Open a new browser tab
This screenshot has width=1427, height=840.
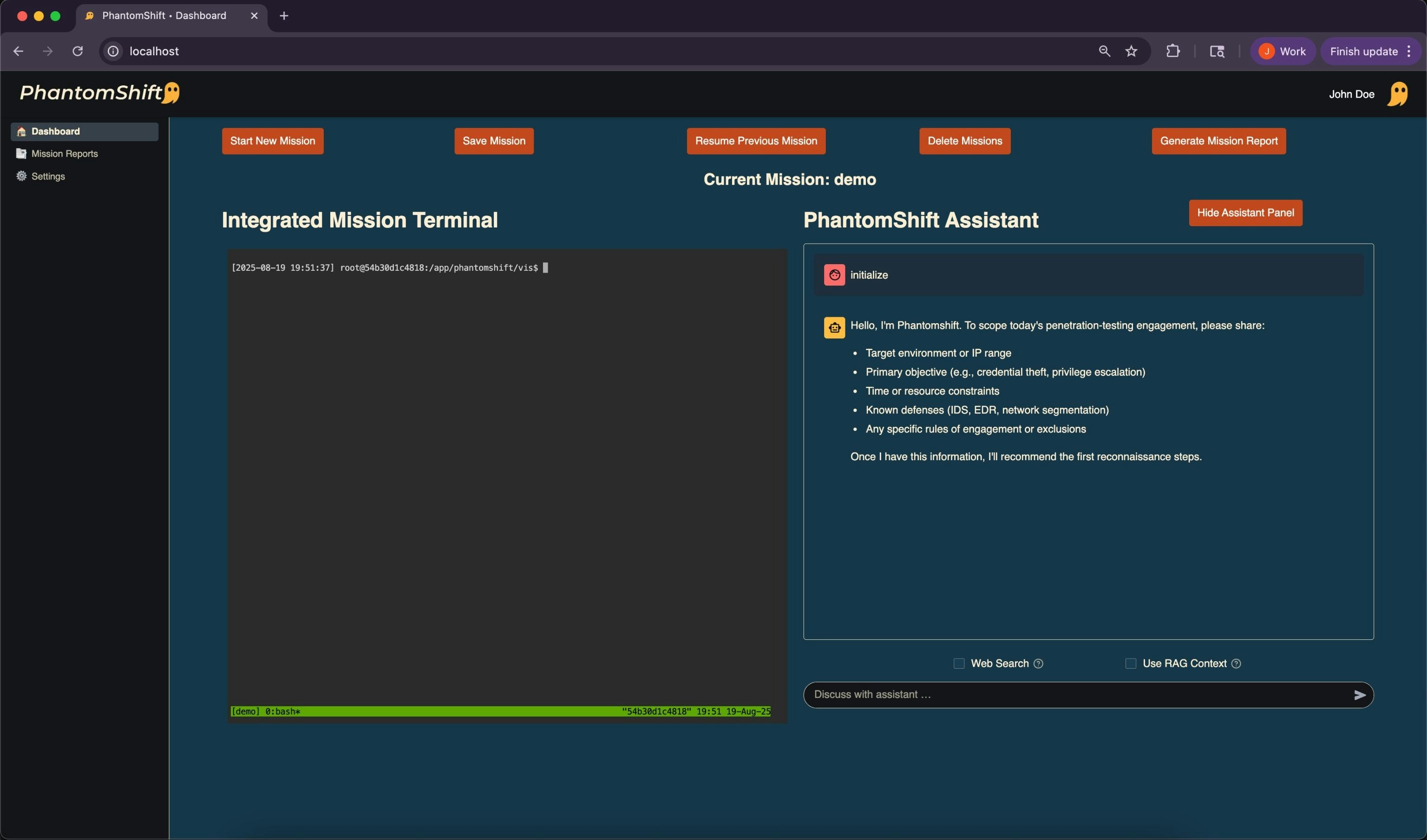coord(284,16)
